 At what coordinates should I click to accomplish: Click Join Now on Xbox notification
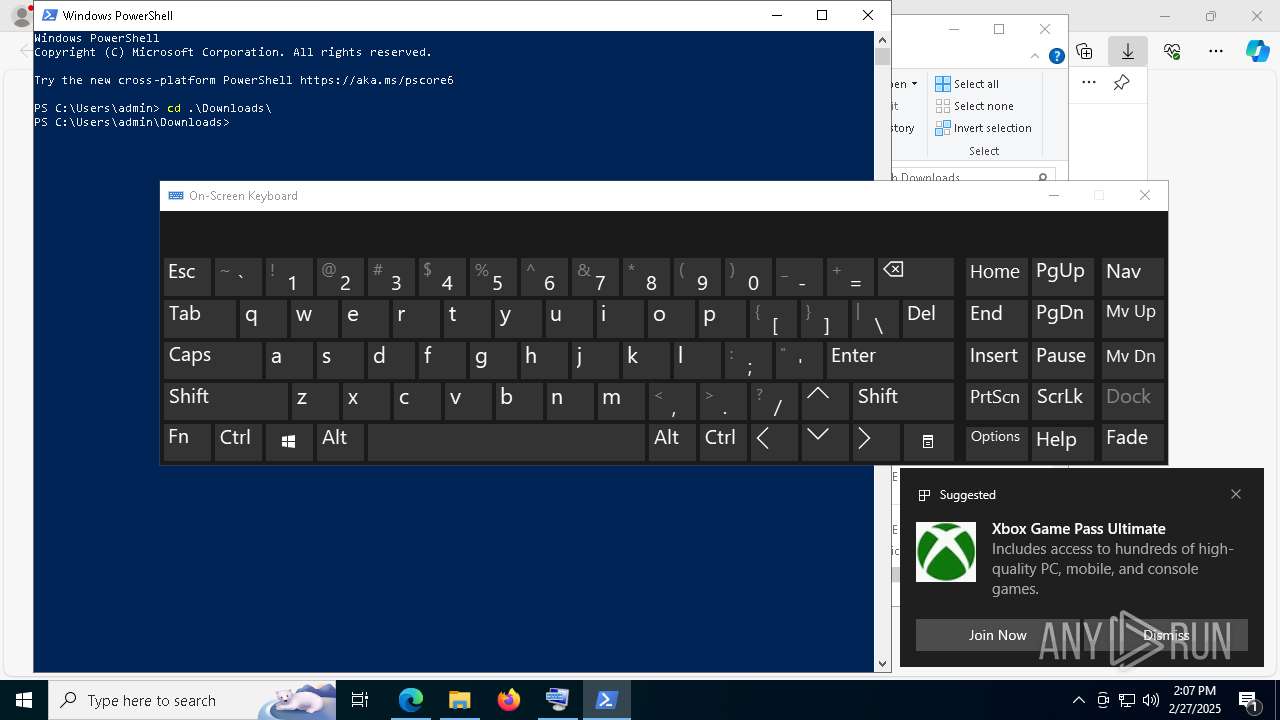[x=997, y=635]
